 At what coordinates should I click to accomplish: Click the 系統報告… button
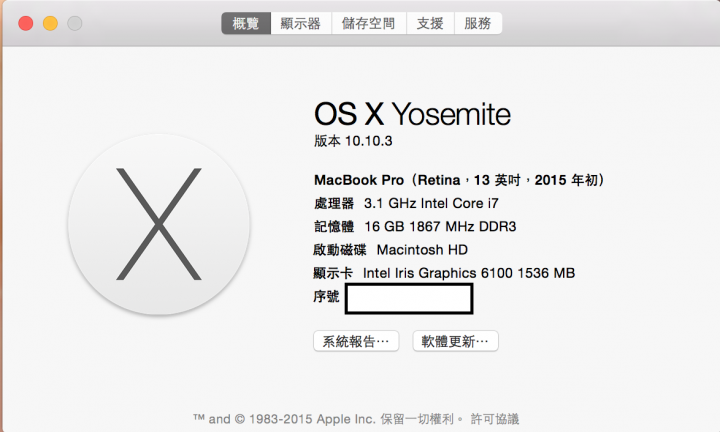[x=356, y=341]
